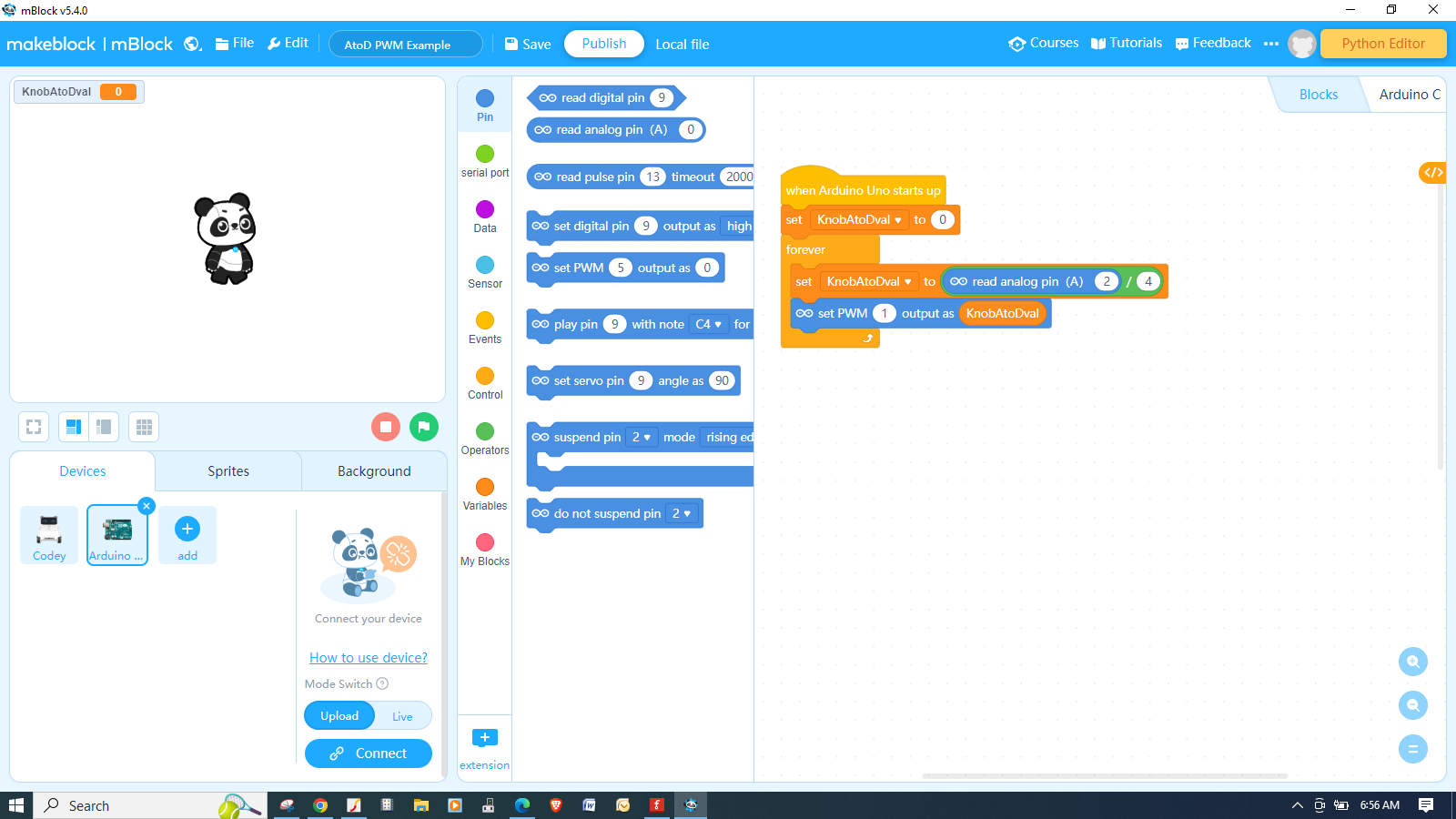1456x819 pixels.
Task: Zoom in on the workspace
Action: coord(1413,662)
